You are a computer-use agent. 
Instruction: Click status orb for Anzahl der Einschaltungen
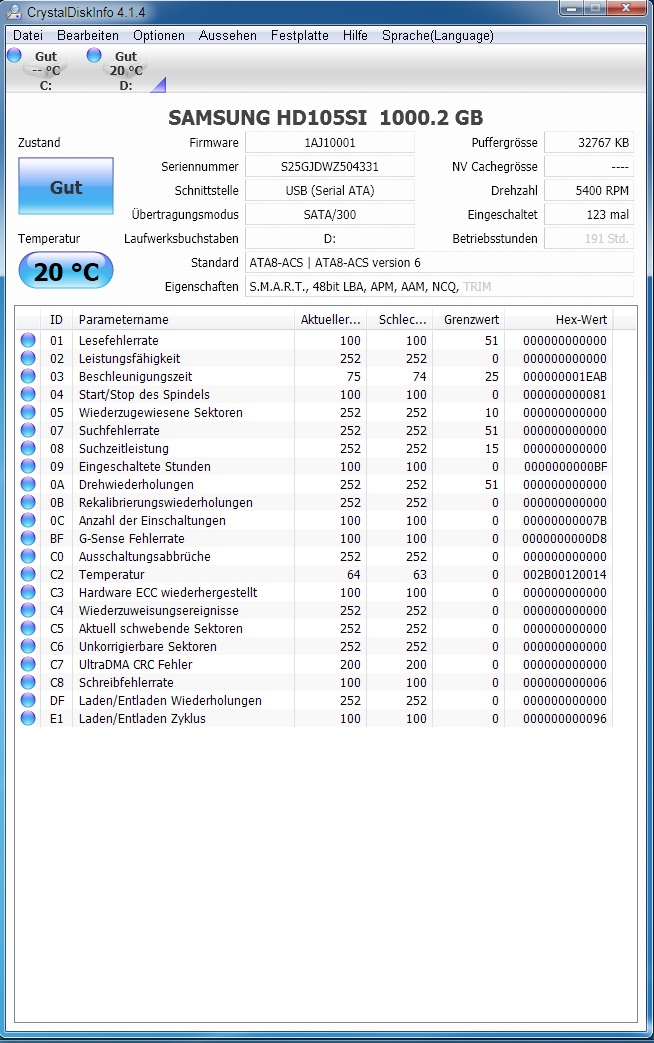click(x=28, y=520)
